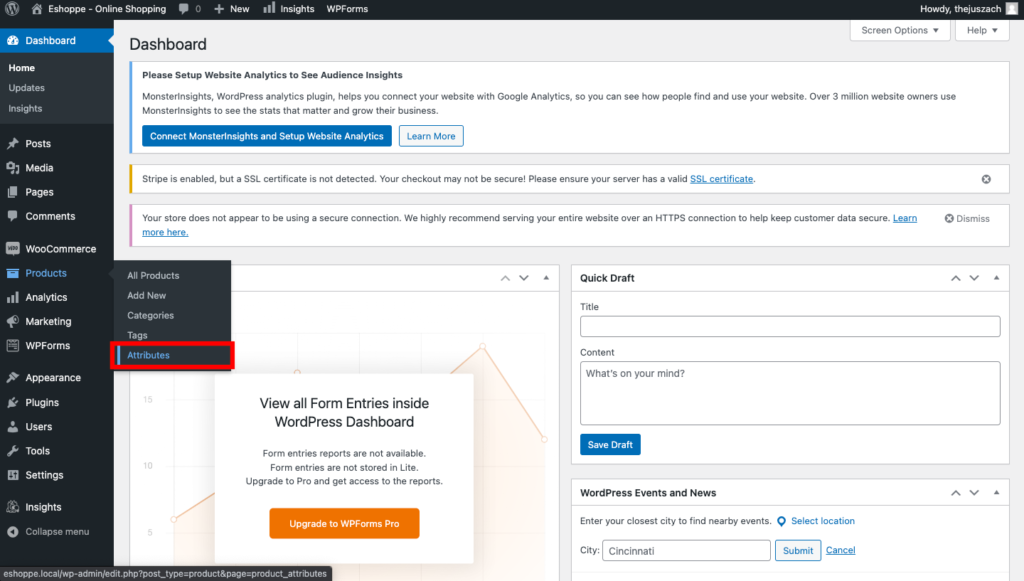Click Upgrade to WPForms Pro
This screenshot has width=1024, height=581.
pos(344,524)
